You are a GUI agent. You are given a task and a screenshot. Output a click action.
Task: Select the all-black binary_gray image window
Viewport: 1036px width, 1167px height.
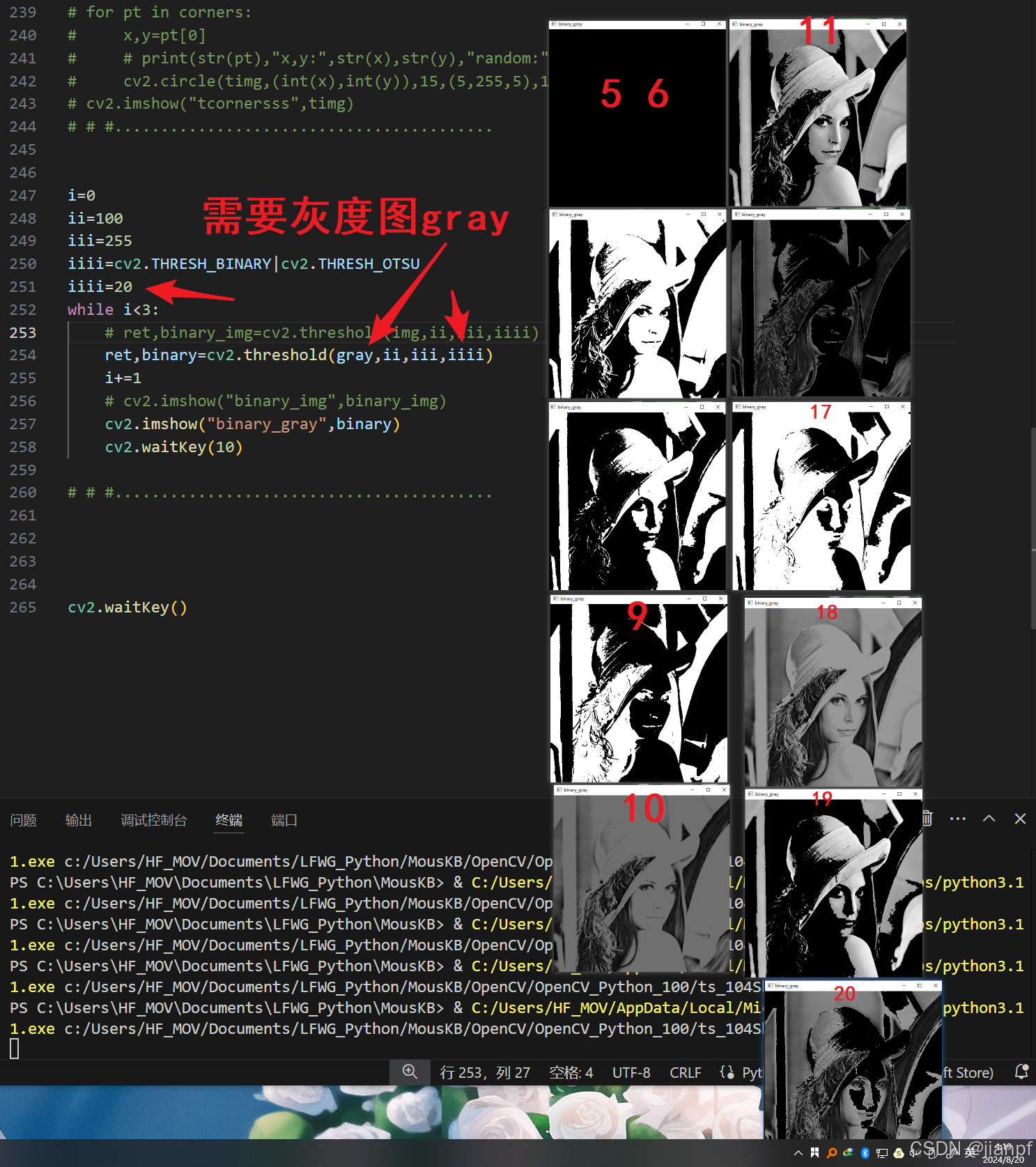[637, 114]
